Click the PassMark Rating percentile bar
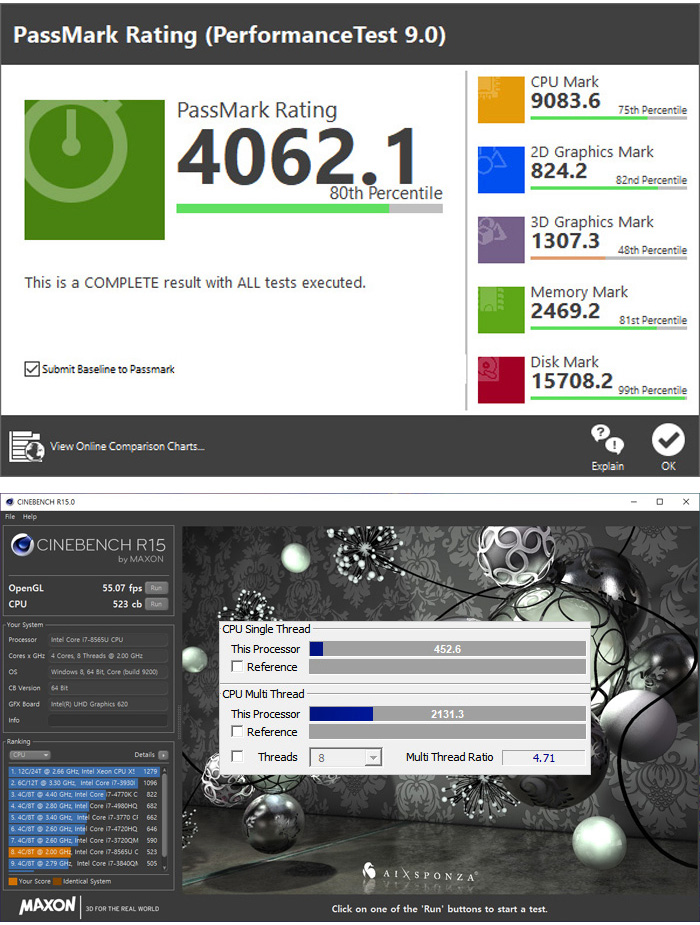This screenshot has height=925, width=700. click(310, 208)
